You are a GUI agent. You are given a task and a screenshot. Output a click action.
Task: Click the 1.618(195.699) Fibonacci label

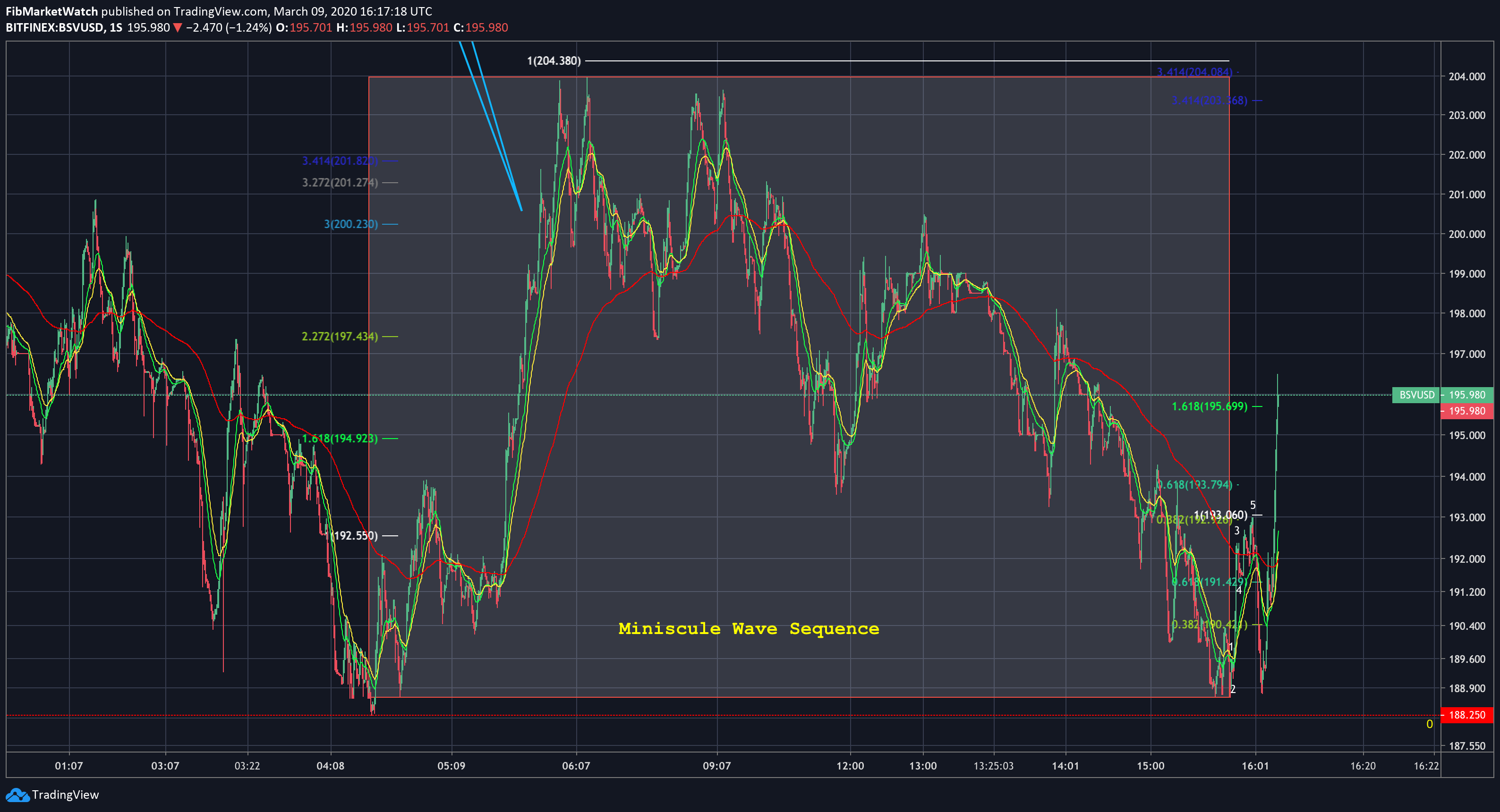point(1210,406)
